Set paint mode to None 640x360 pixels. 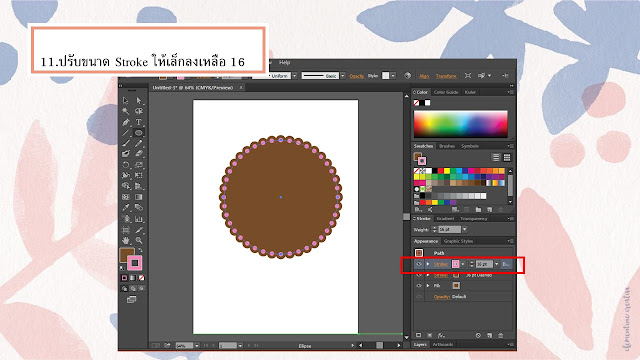[x=141, y=278]
